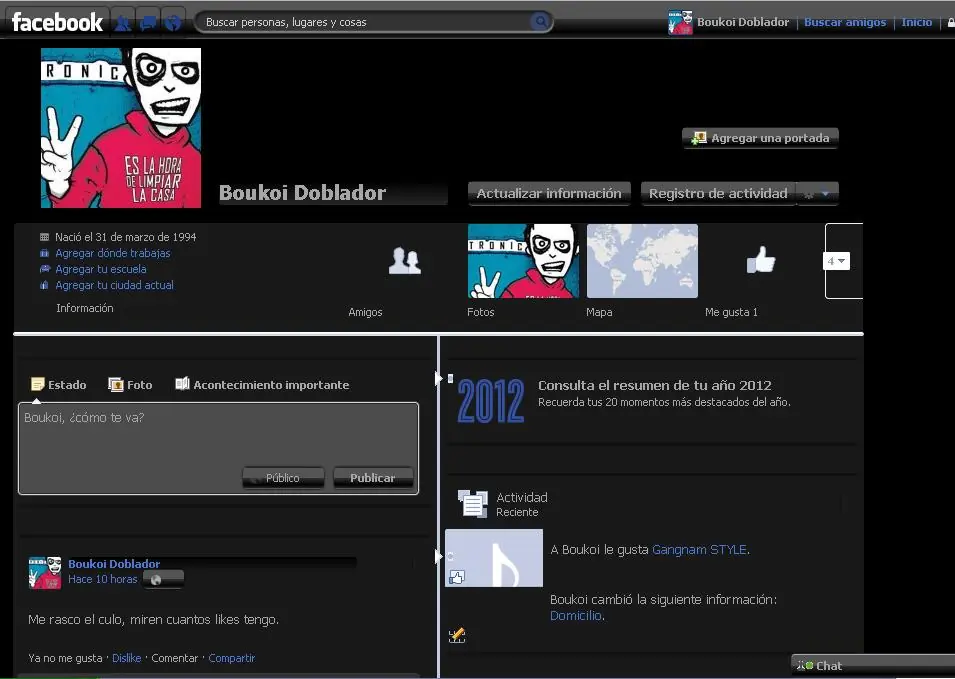This screenshot has height=679, width=955.
Task: Click Compartir under the post
Action: click(231, 658)
